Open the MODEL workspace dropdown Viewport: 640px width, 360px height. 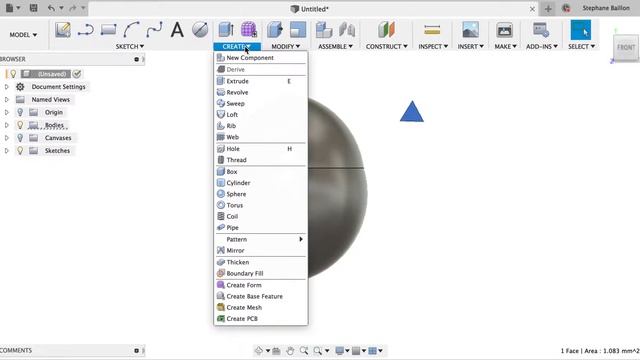point(23,35)
